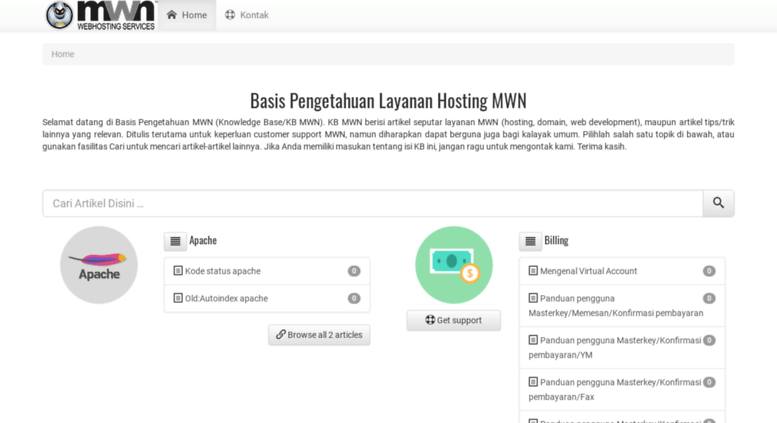Open the Apache category heading
This screenshot has width=777, height=423.
203,240
